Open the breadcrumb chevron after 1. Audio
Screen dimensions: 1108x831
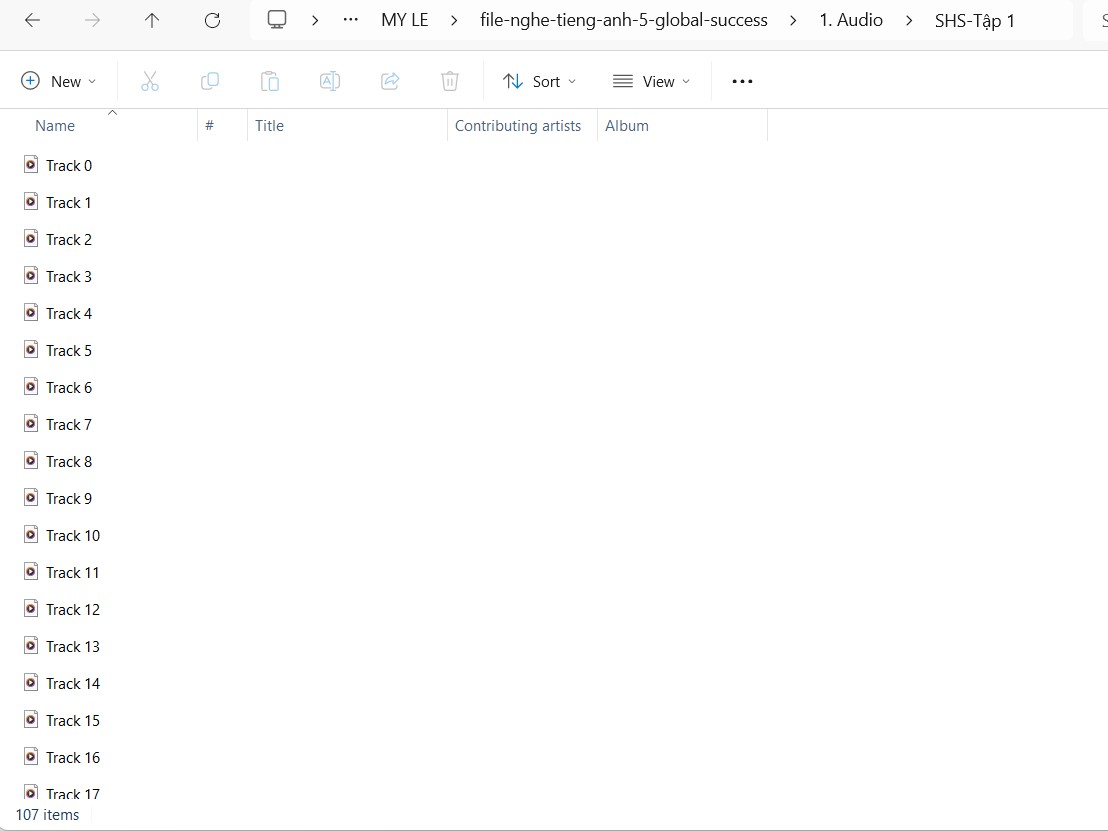tap(908, 20)
